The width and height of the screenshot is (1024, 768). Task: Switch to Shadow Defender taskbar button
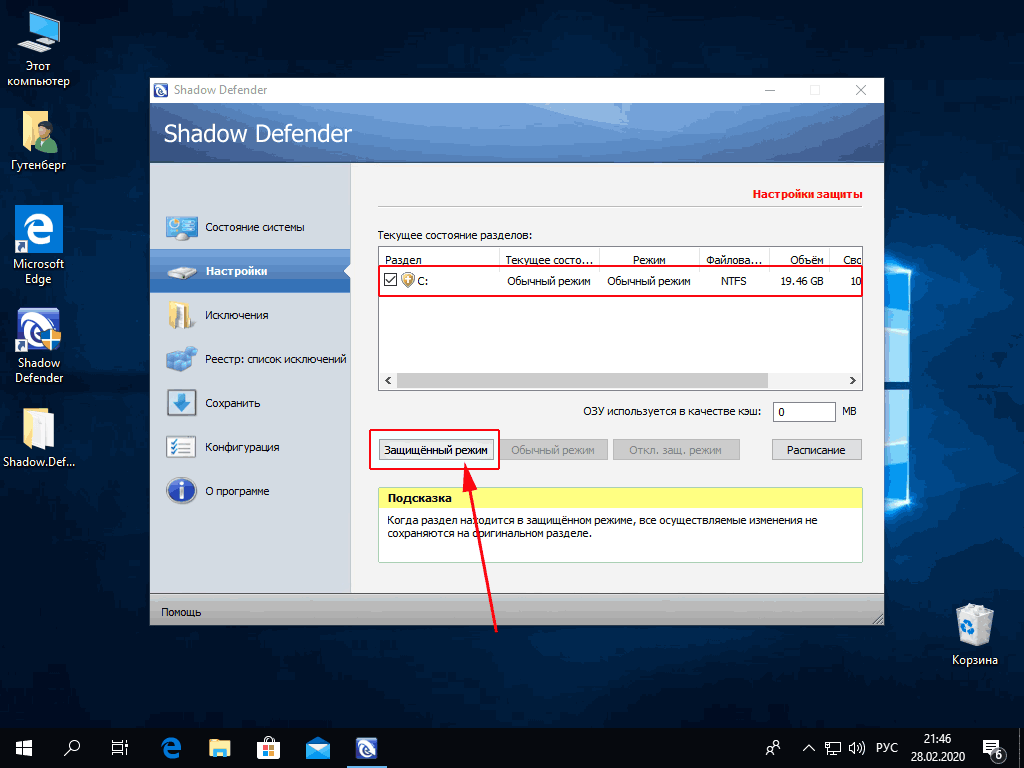pyautogui.click(x=366, y=748)
